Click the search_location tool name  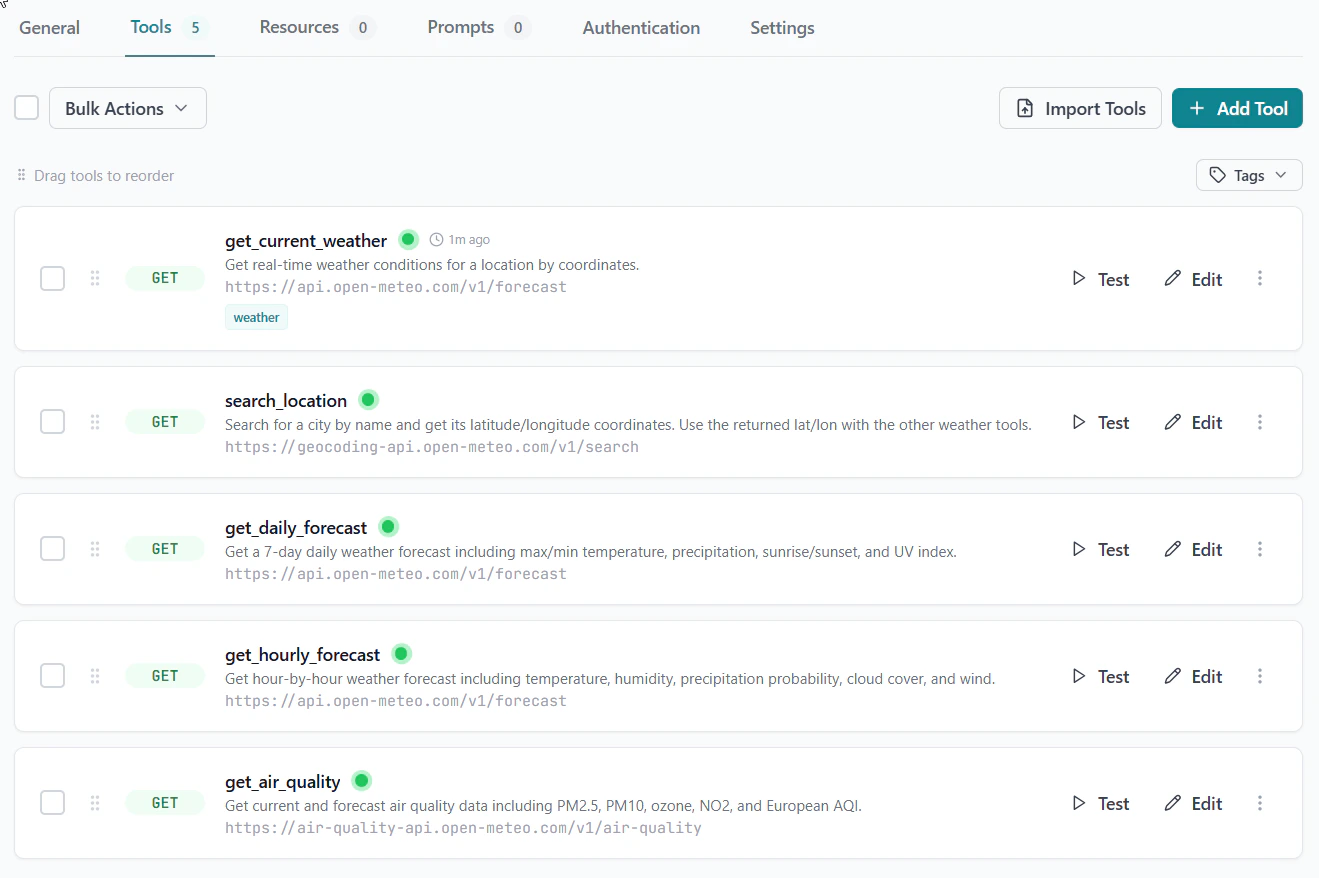(x=286, y=400)
